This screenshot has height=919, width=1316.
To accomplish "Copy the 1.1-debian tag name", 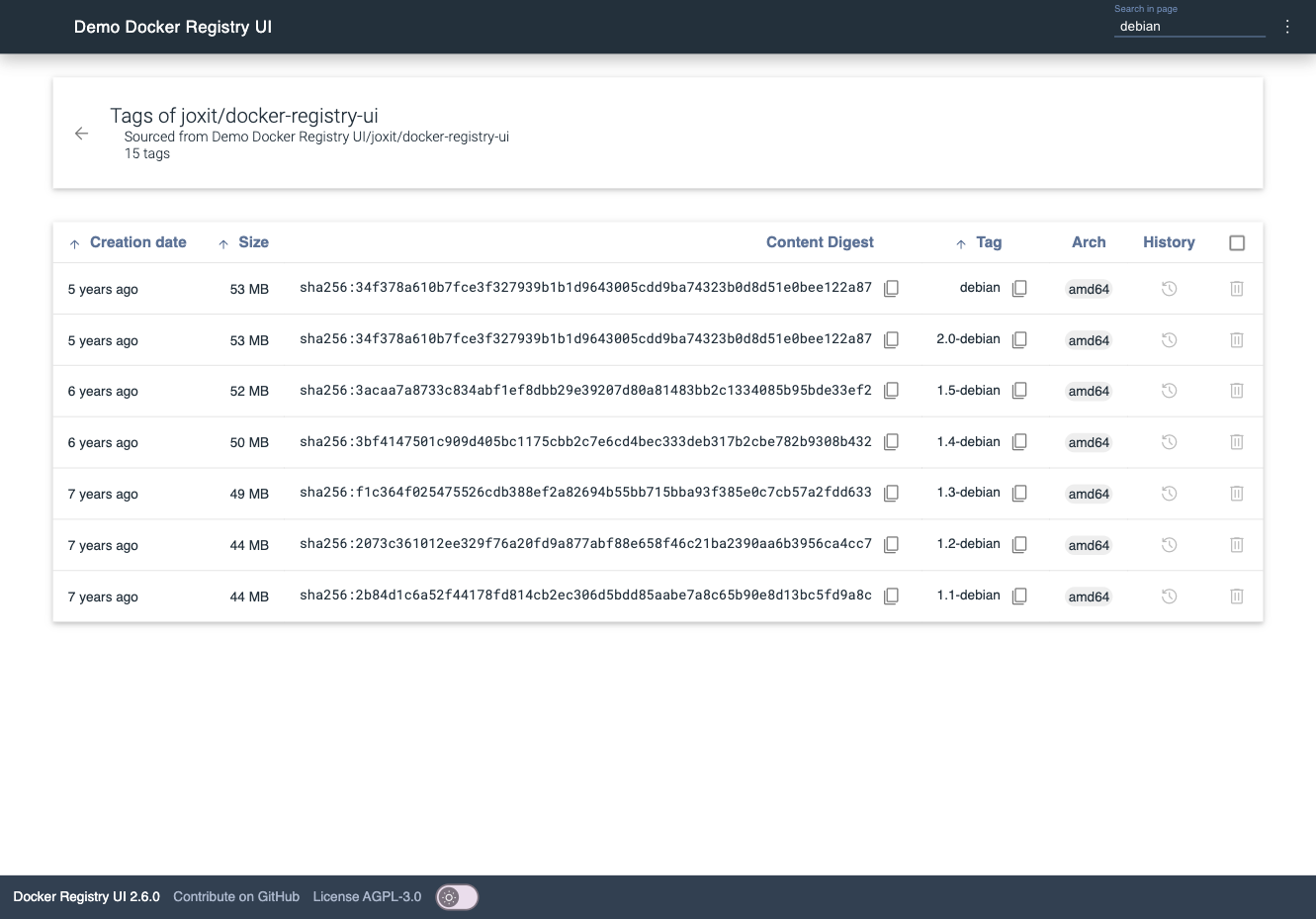I will point(1019,596).
